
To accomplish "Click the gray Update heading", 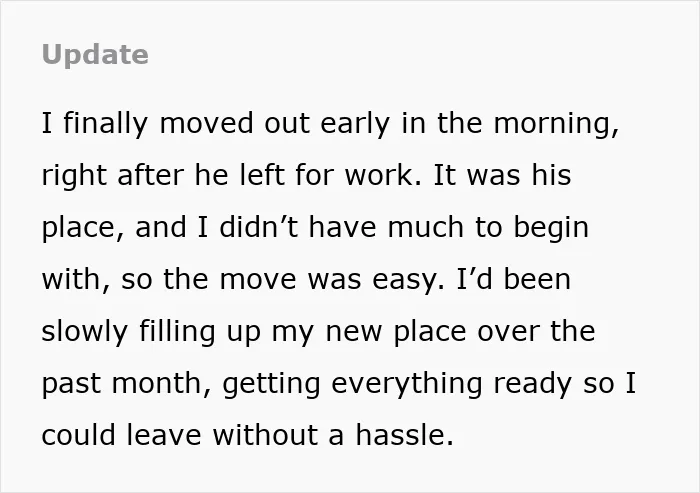I will point(95,55).
